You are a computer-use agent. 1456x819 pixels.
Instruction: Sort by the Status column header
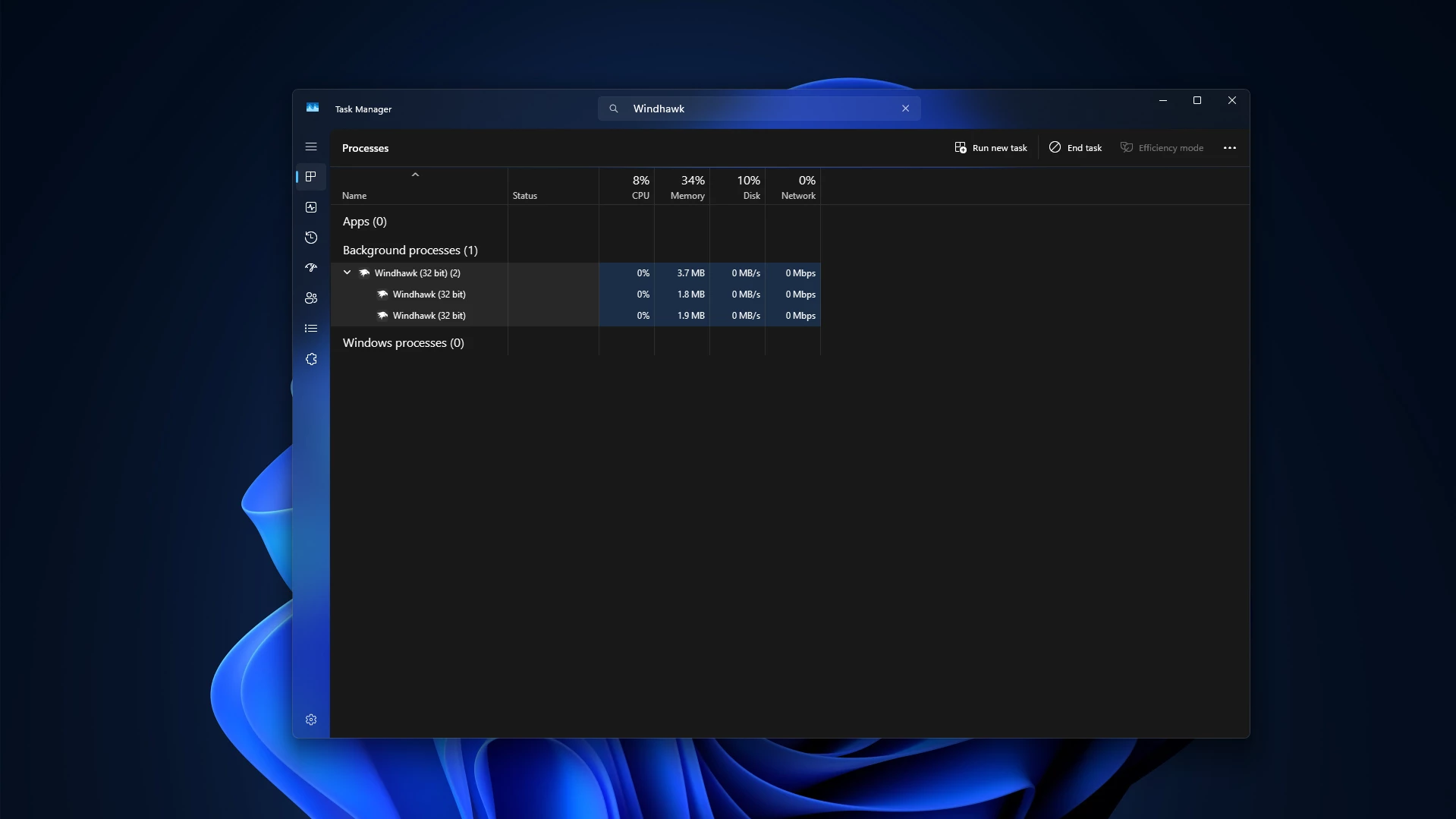[553, 187]
